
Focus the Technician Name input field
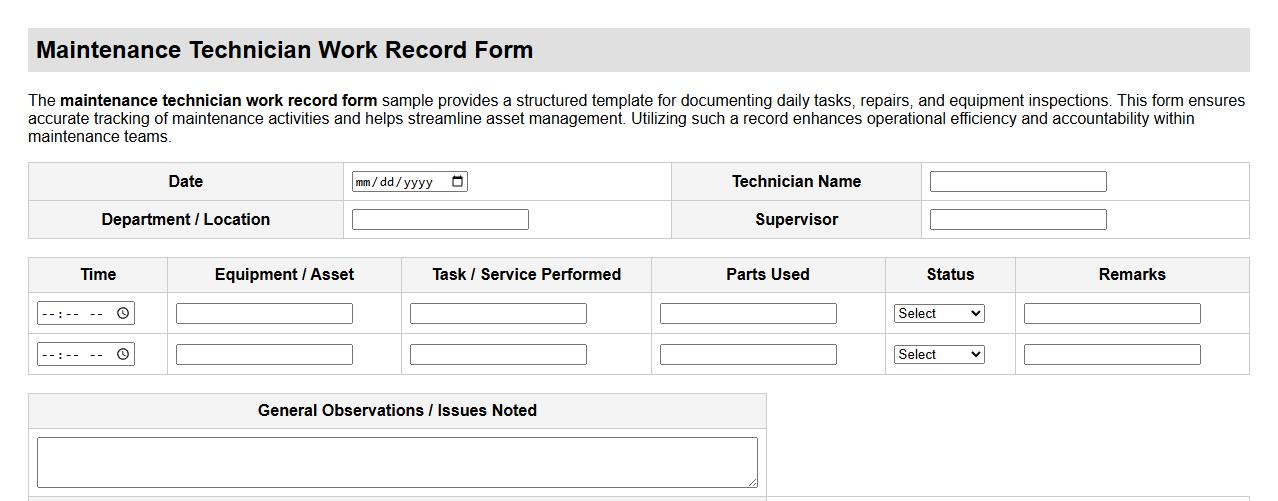coord(1018,181)
